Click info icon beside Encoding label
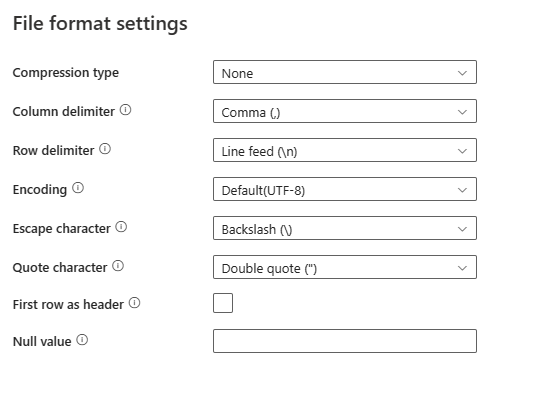Image resolution: width=535 pixels, height=393 pixels. [78, 188]
